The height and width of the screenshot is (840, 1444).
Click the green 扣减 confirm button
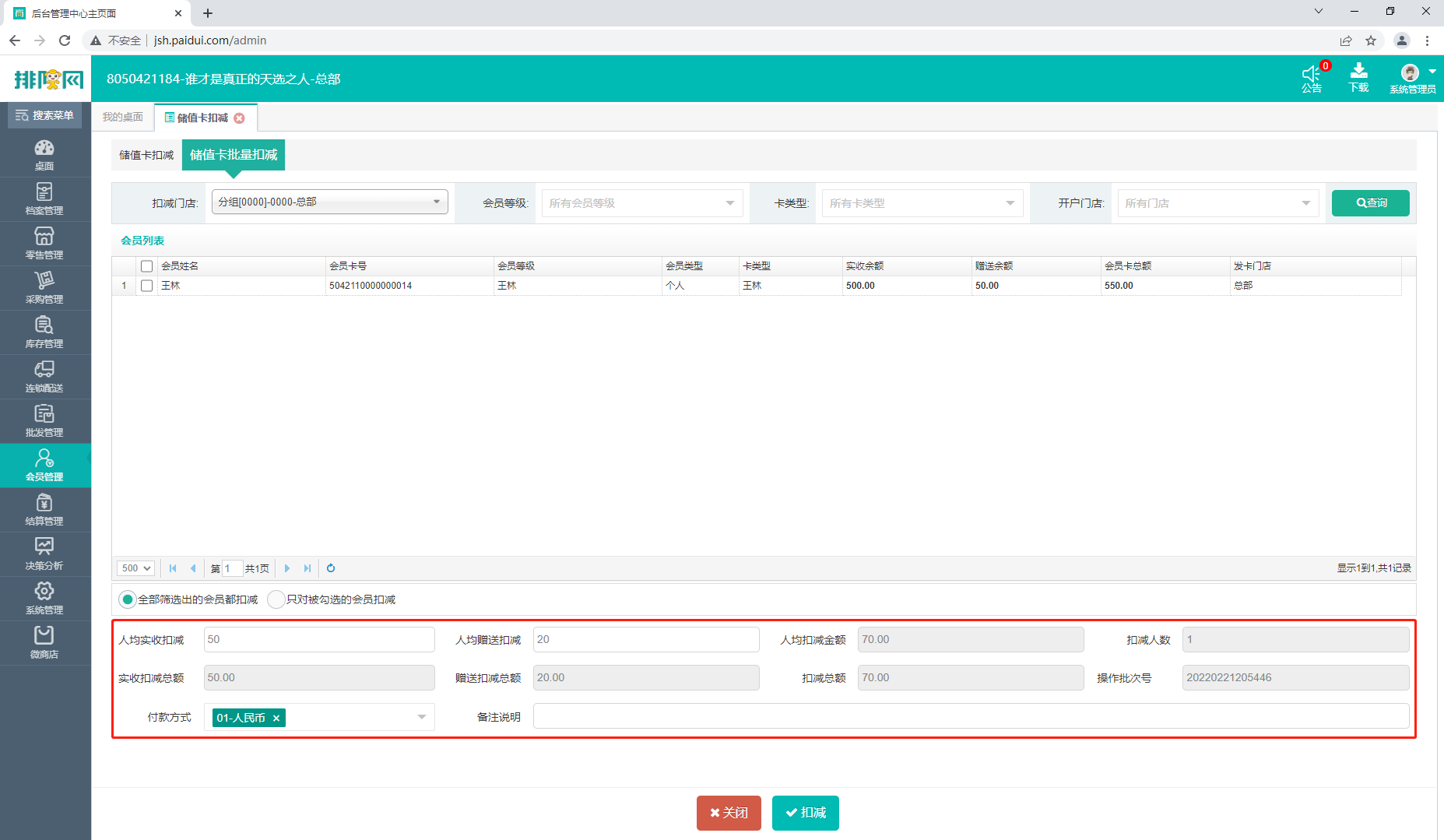806,813
